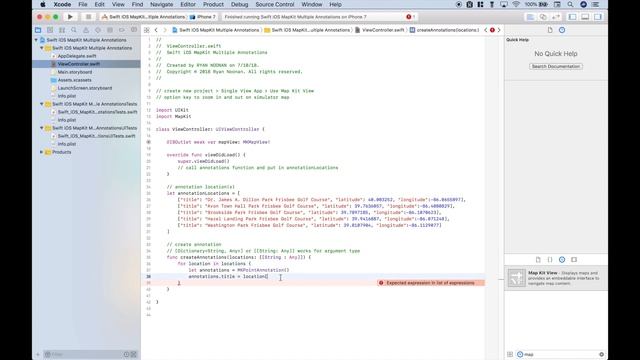Image resolution: width=640 pixels, height=360 pixels.
Task: Click the error icon on line 39
Action: 381,283
